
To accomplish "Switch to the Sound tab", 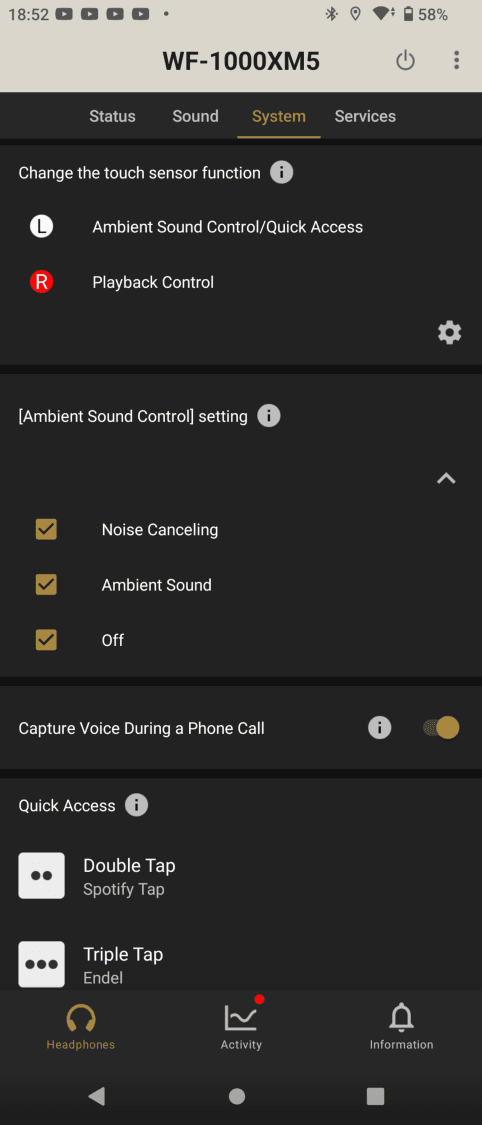I will tap(195, 116).
